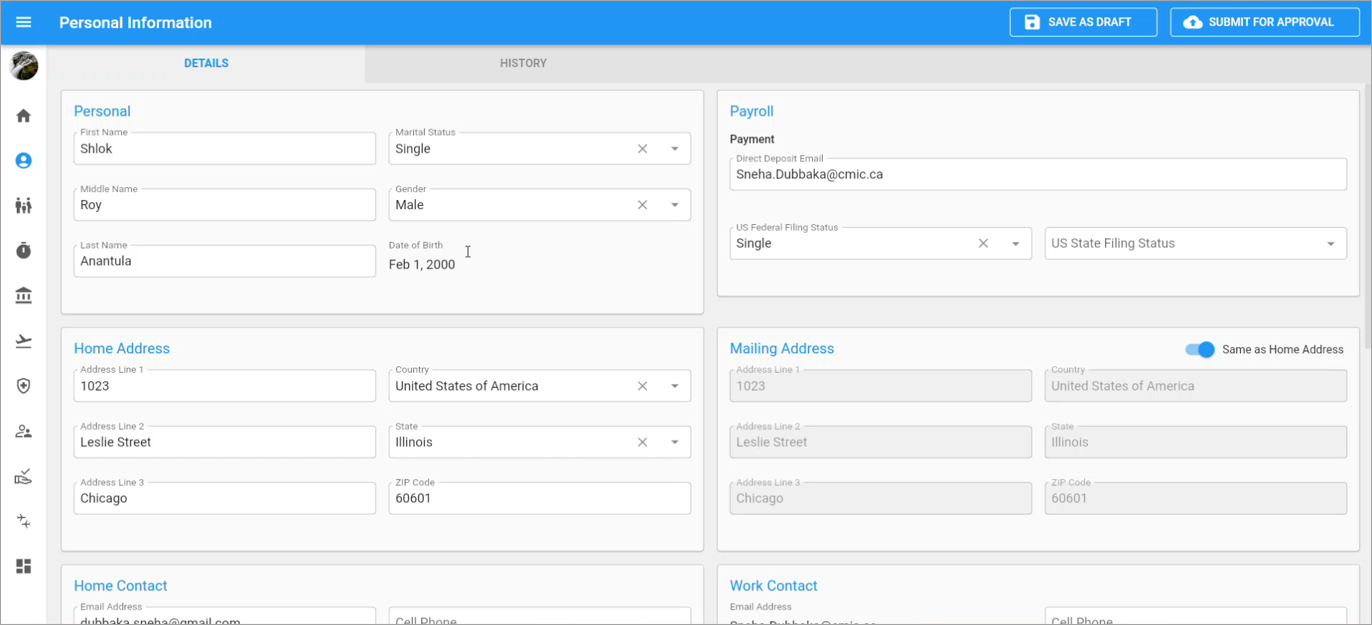Screen dimensions: 1372x625
Task: Click the Personal Information page title
Action: pyautogui.click(x=136, y=22)
